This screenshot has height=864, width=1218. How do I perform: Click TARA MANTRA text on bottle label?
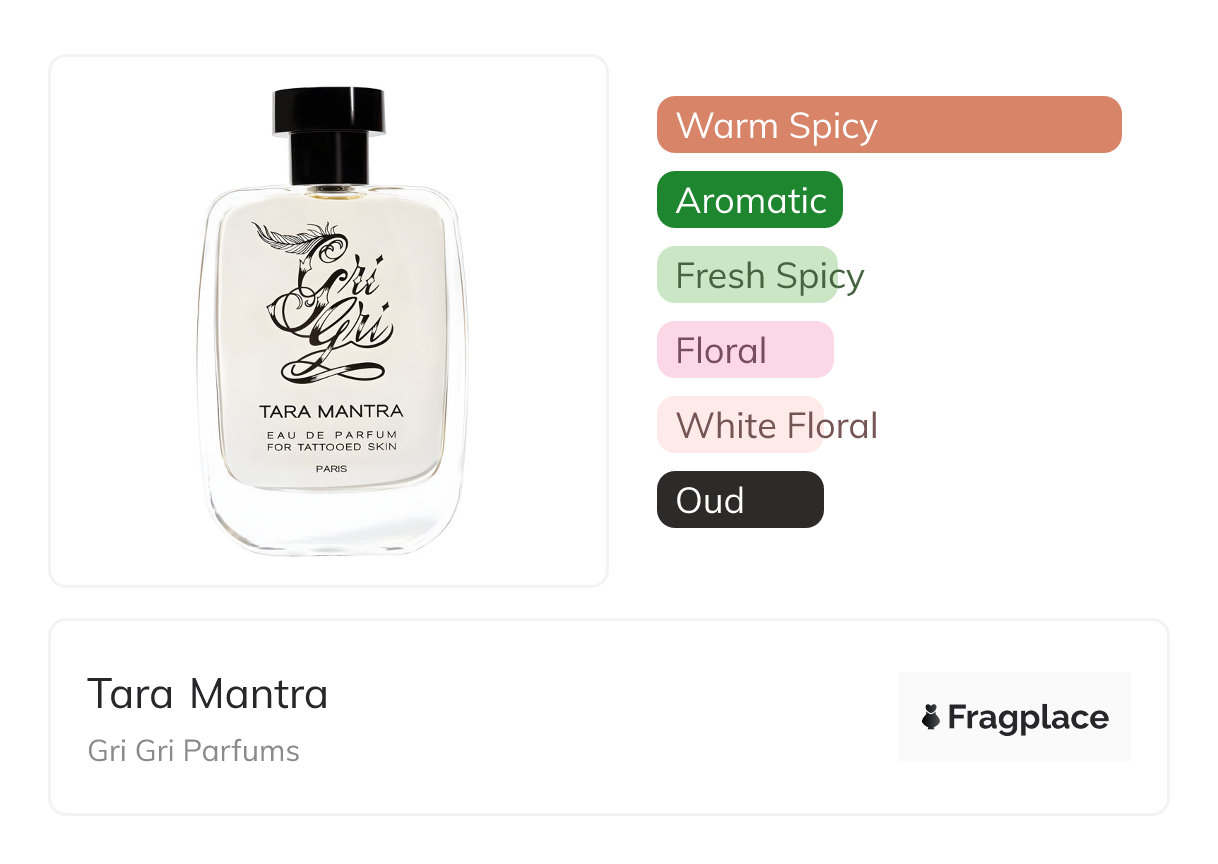click(331, 411)
